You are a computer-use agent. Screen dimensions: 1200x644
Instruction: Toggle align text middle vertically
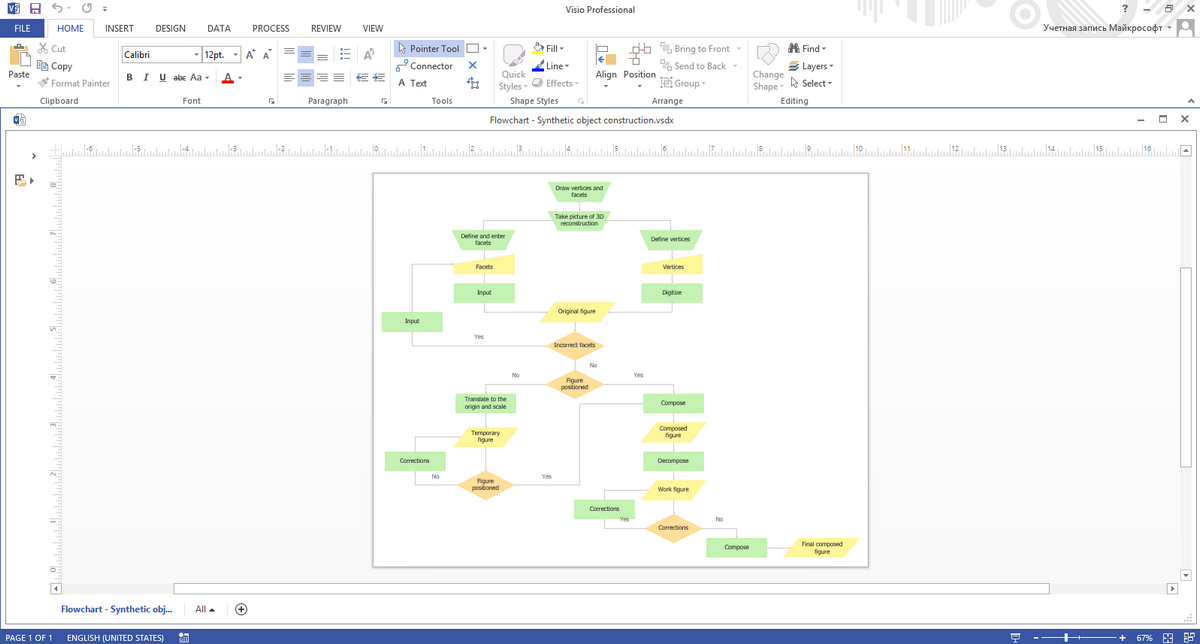click(x=306, y=54)
